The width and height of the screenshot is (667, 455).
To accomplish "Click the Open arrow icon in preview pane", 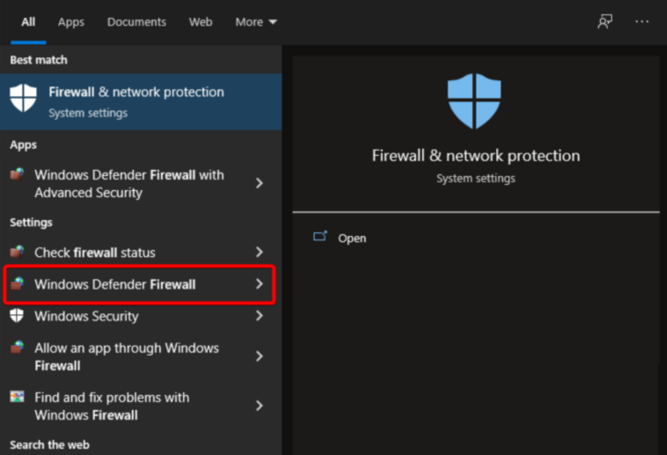I will (320, 236).
